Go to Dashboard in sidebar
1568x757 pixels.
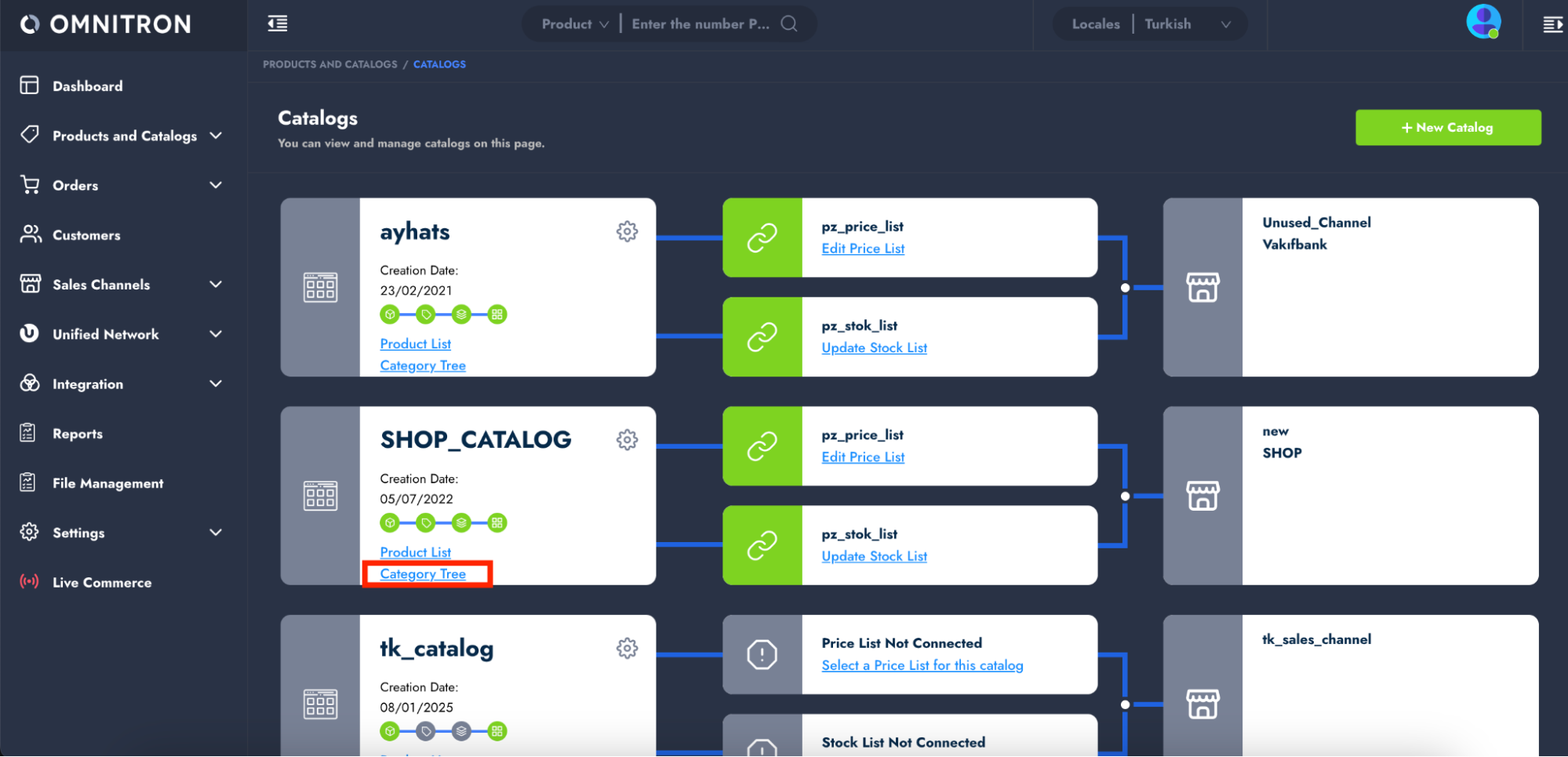(87, 86)
